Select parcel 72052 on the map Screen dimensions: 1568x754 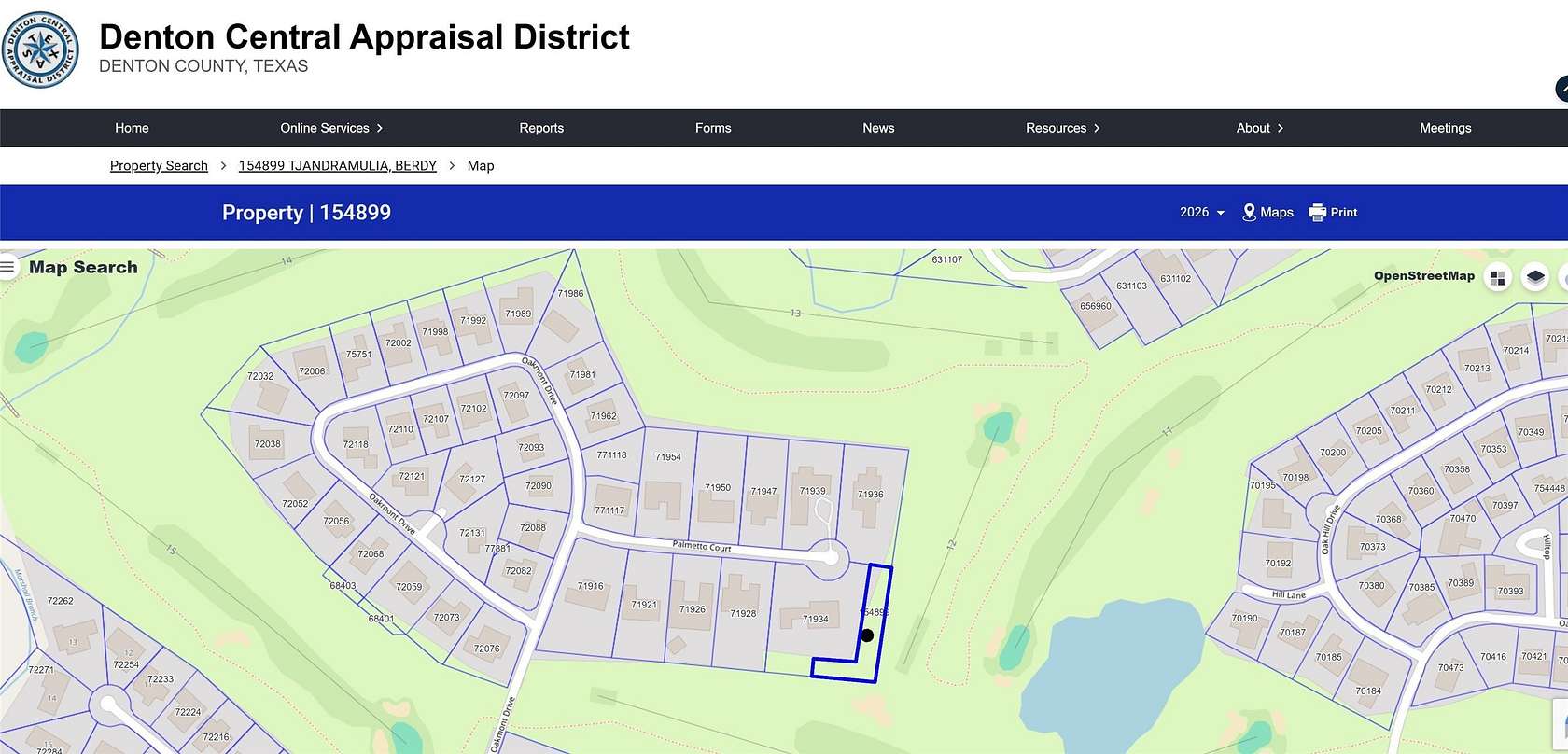(295, 504)
